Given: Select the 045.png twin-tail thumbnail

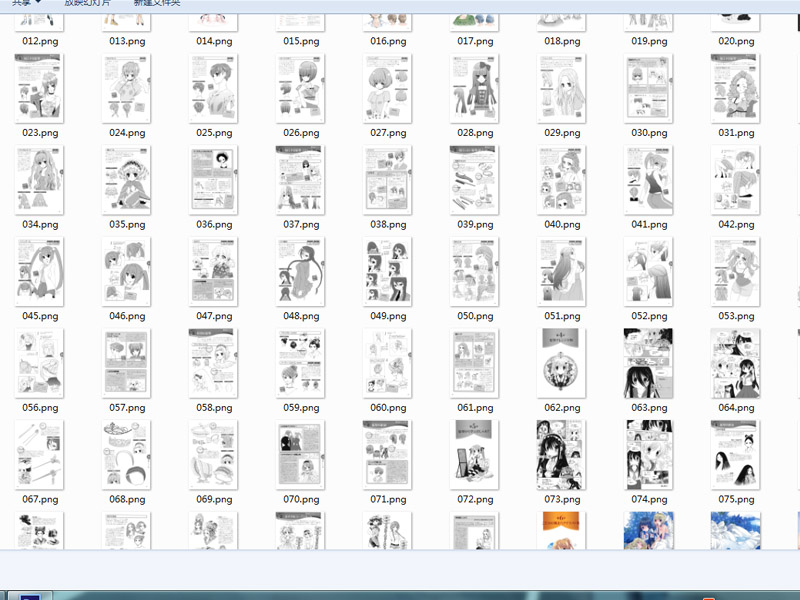Looking at the screenshot, I should coord(39,271).
